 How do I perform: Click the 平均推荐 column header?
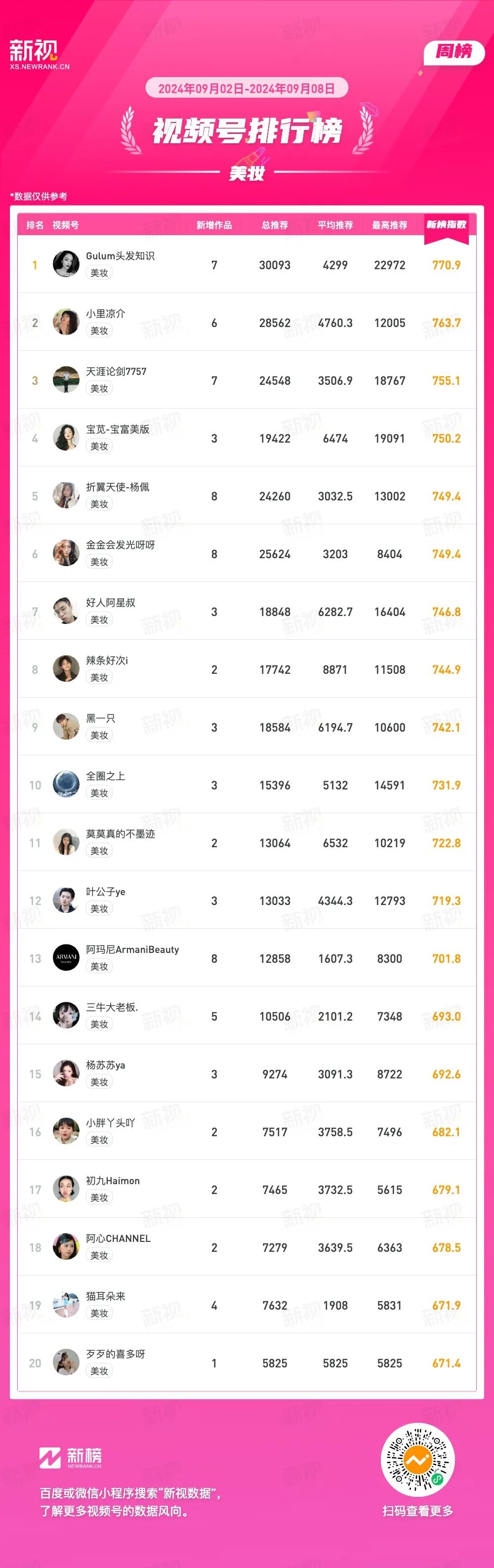335,225
